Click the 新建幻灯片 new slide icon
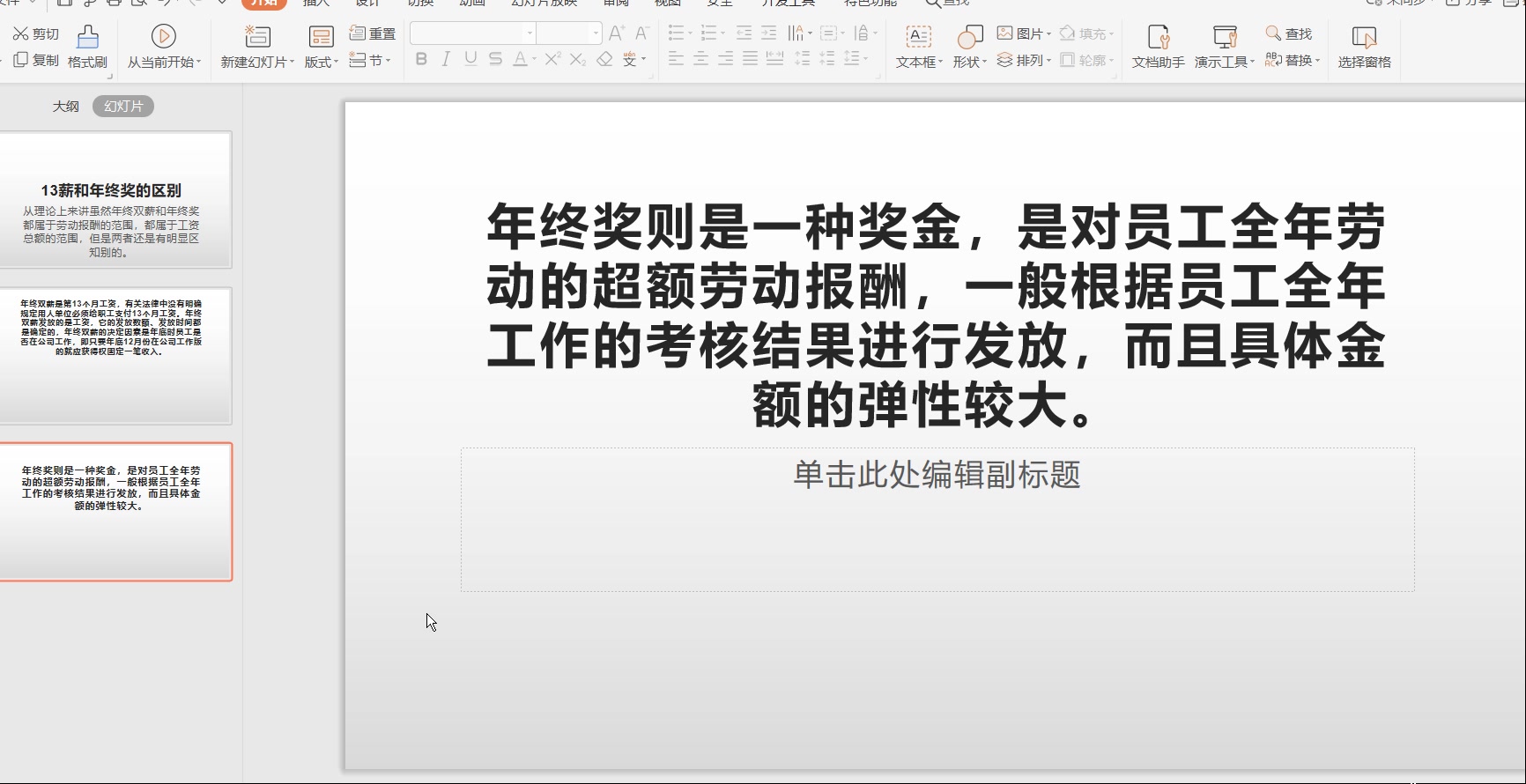 257,36
